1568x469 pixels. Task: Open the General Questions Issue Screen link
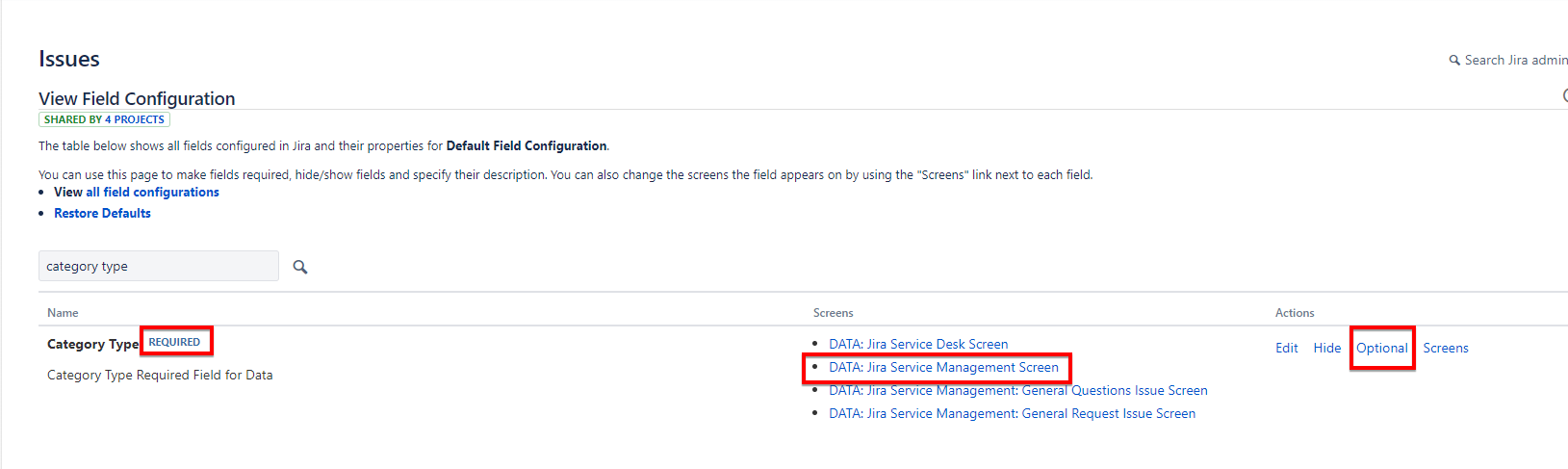[x=1018, y=390]
